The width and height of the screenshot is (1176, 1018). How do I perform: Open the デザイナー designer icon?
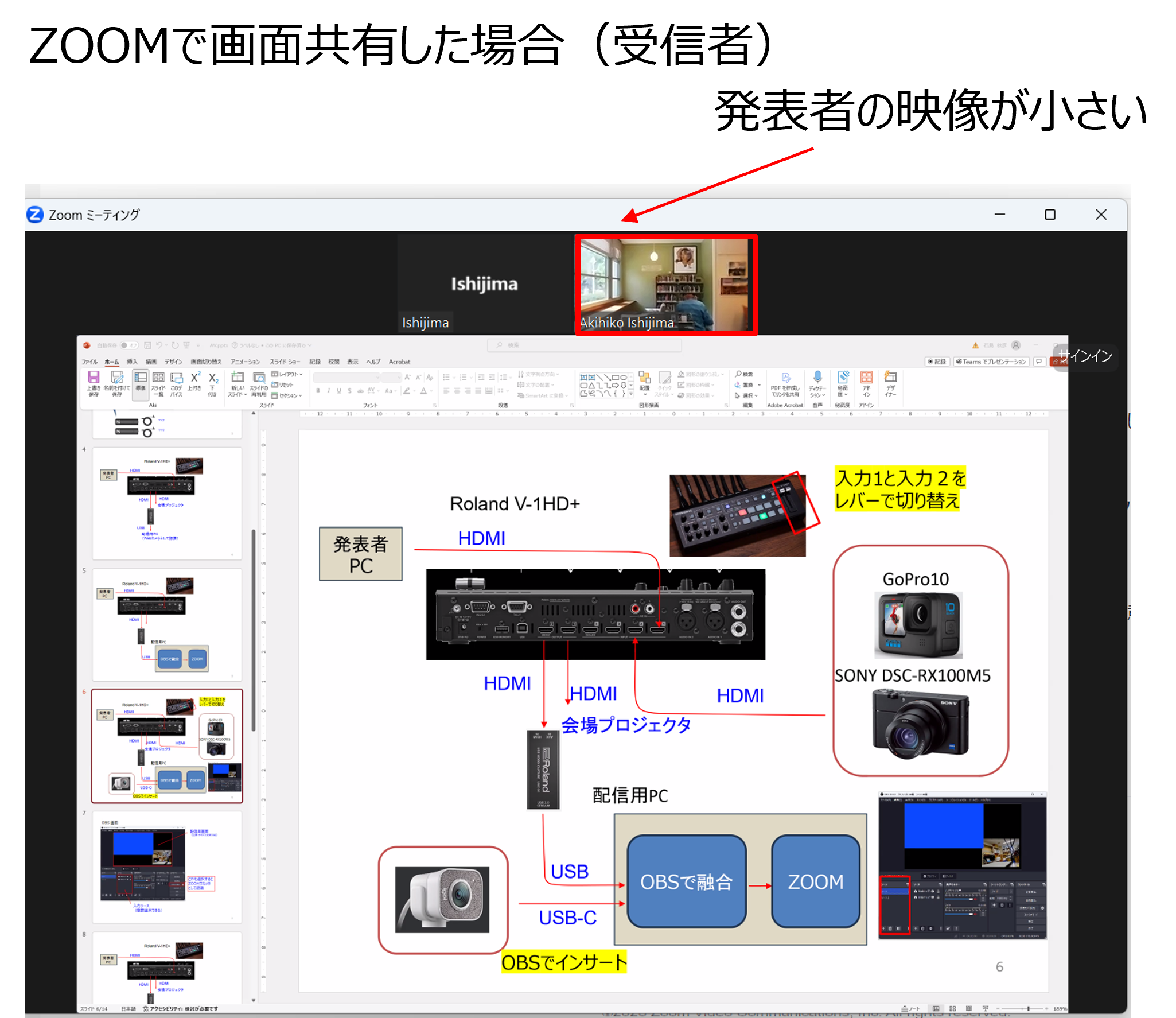[x=890, y=377]
